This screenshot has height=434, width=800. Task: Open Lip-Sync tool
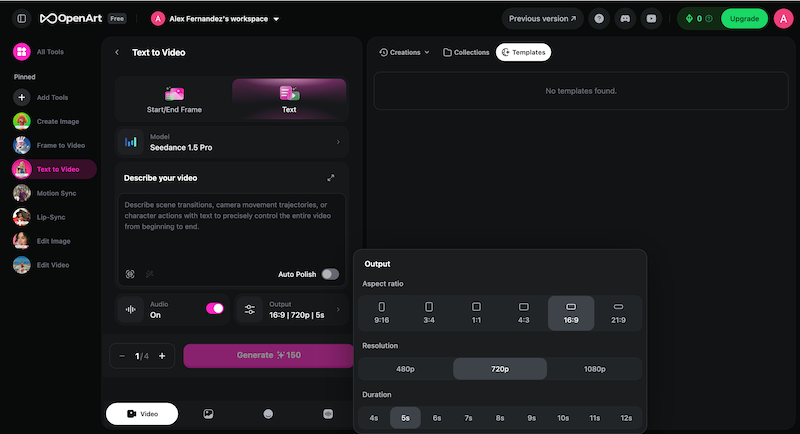click(40, 217)
